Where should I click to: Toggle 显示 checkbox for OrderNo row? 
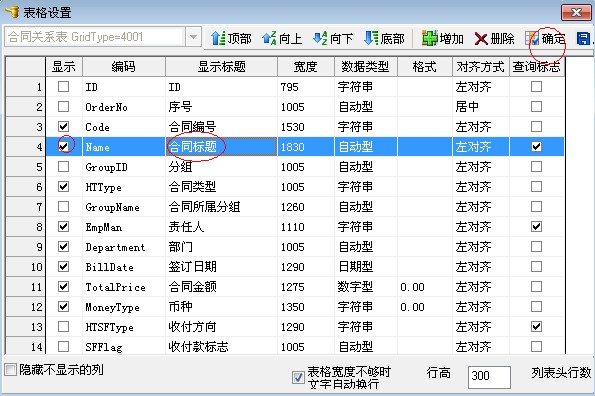(63, 107)
